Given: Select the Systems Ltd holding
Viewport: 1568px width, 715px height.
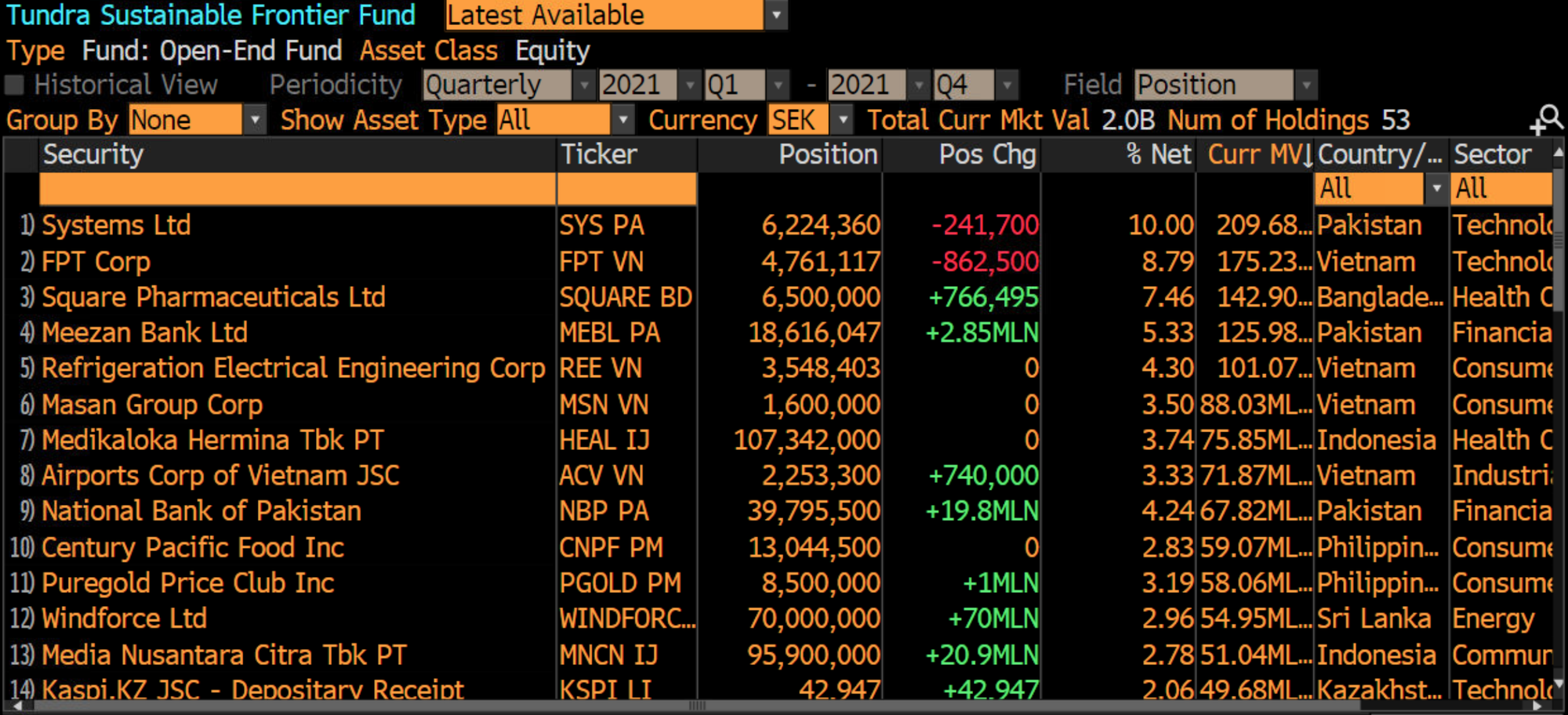Looking at the screenshot, I should 116,226.
